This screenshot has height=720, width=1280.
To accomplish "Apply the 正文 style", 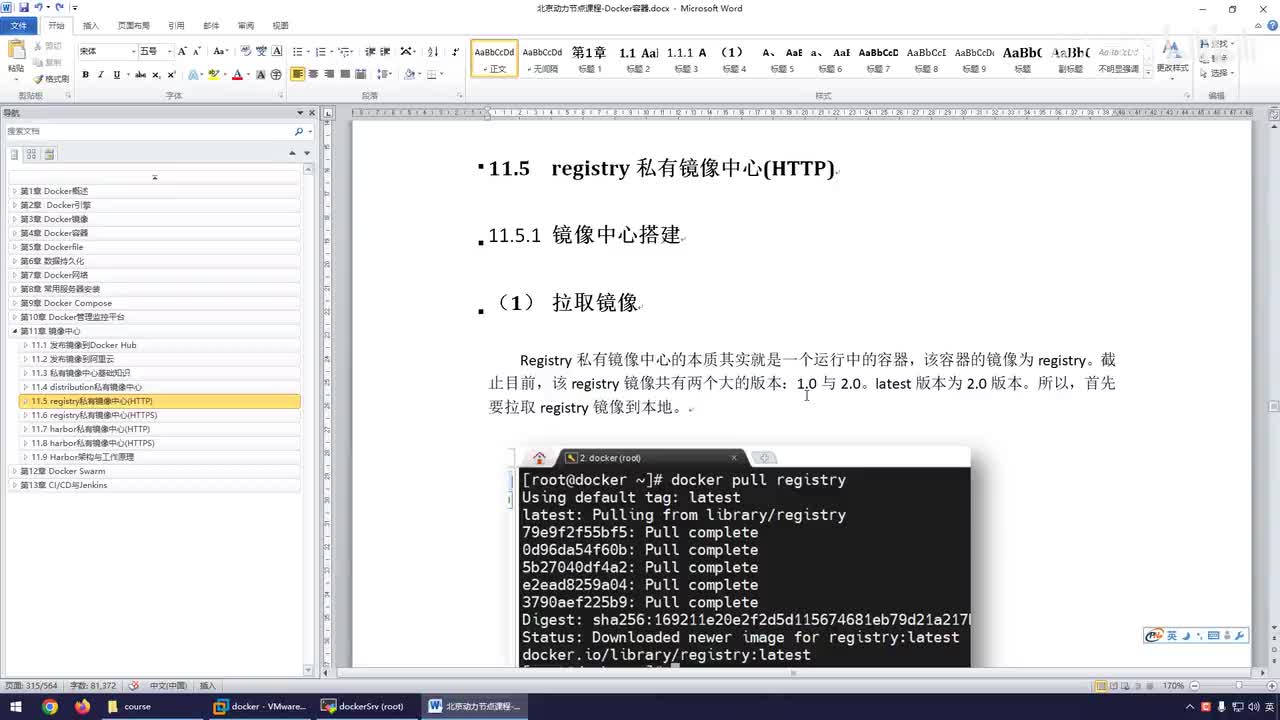I will [x=494, y=59].
